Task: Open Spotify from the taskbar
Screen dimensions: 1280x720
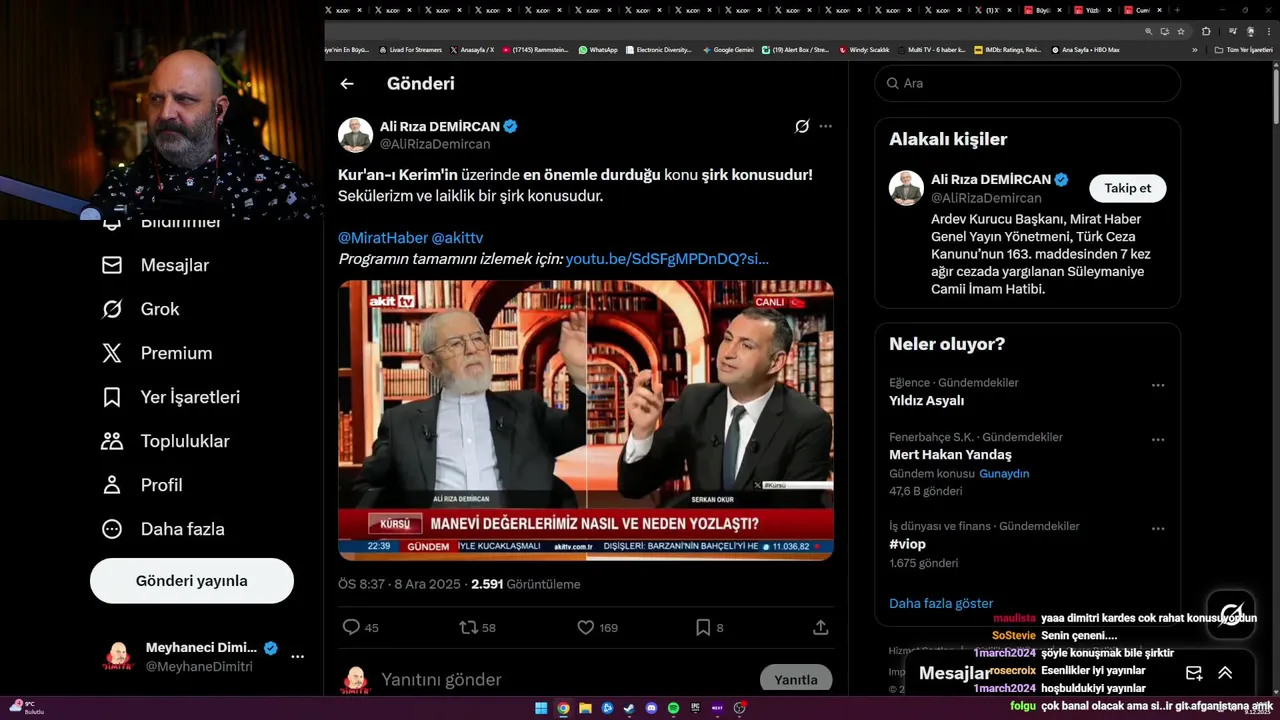Action: (x=673, y=708)
